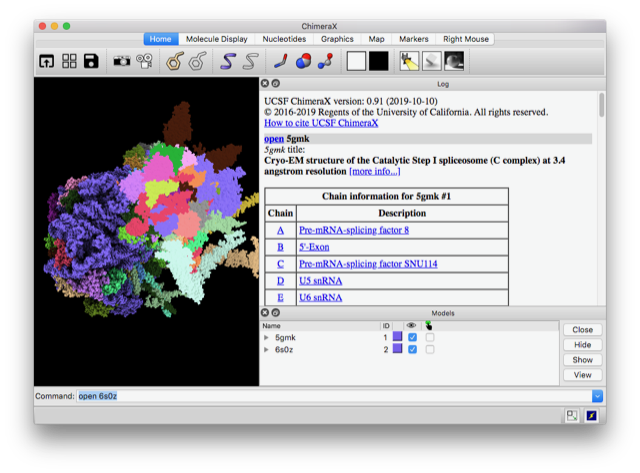Toggle visibility checkbox for model 6s0z
Image resolution: width=640 pixels, height=473 pixels.
(412, 350)
